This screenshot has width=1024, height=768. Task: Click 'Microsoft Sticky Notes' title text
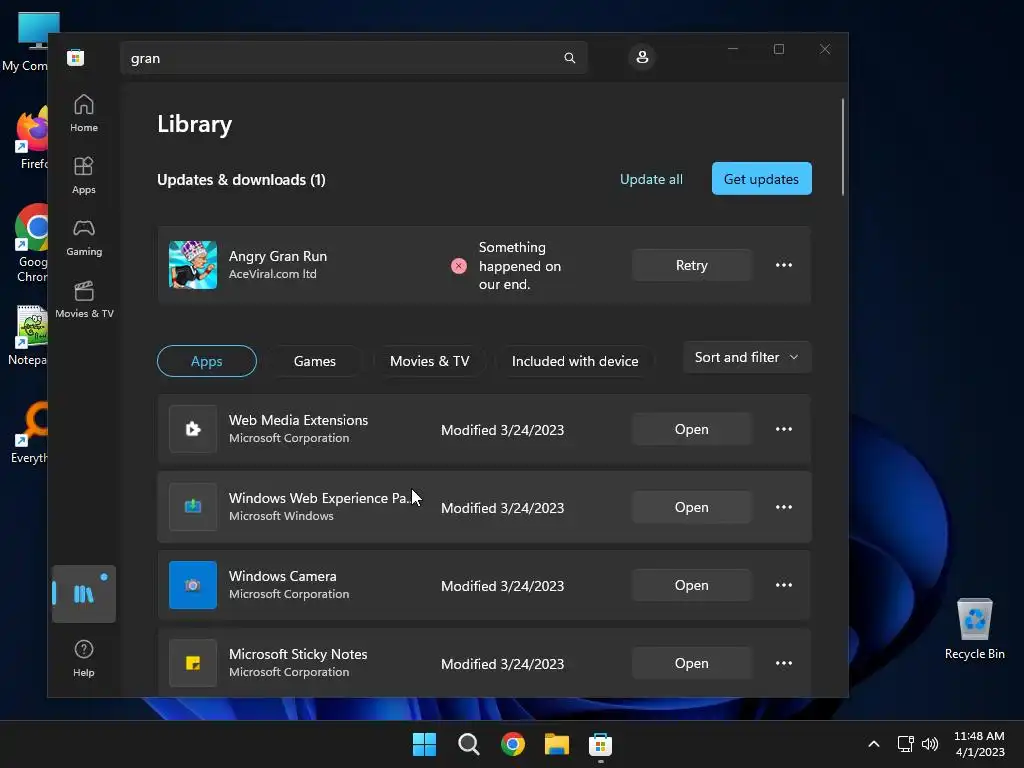(x=298, y=654)
